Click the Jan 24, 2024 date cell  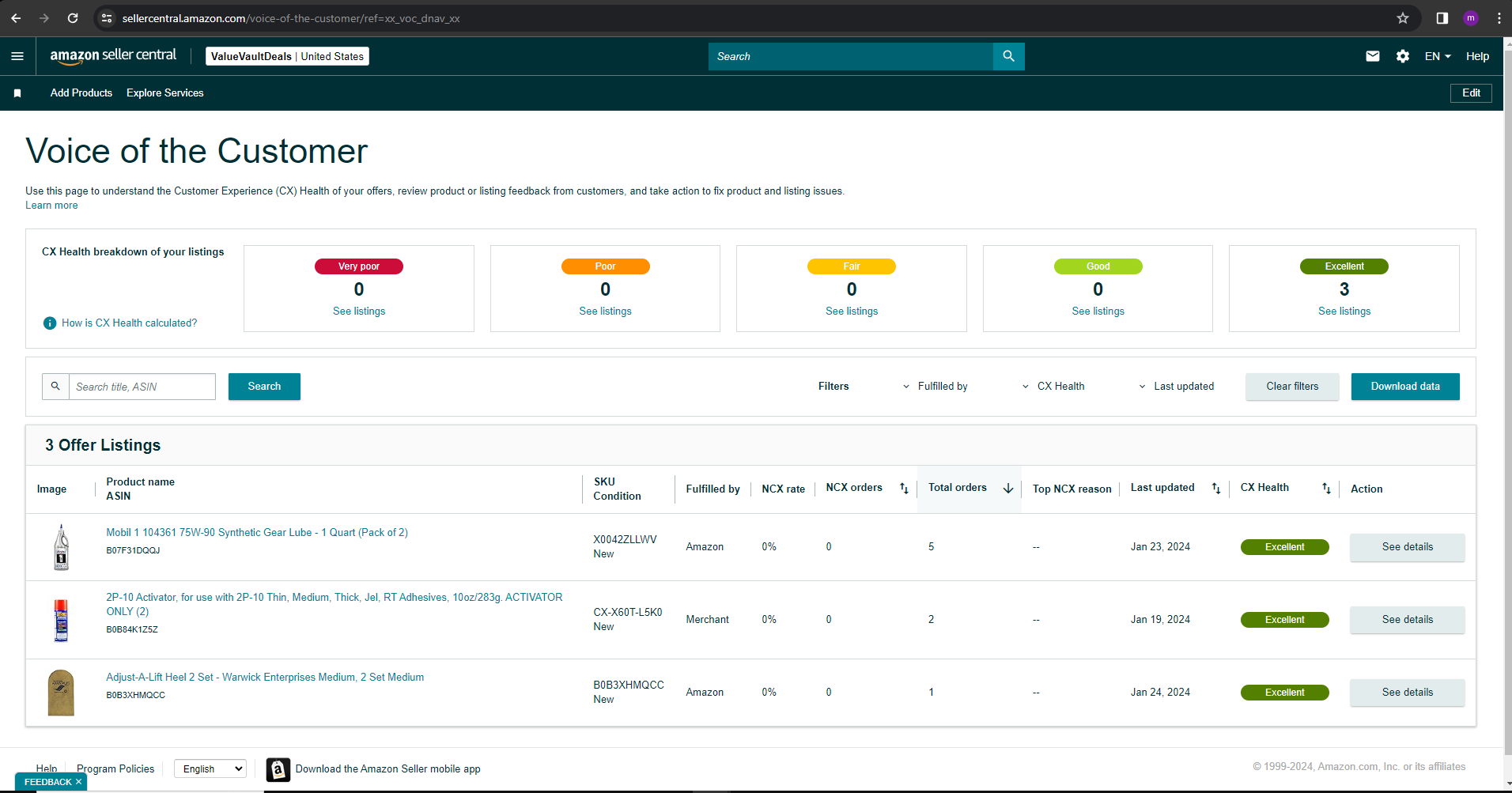coord(1160,693)
